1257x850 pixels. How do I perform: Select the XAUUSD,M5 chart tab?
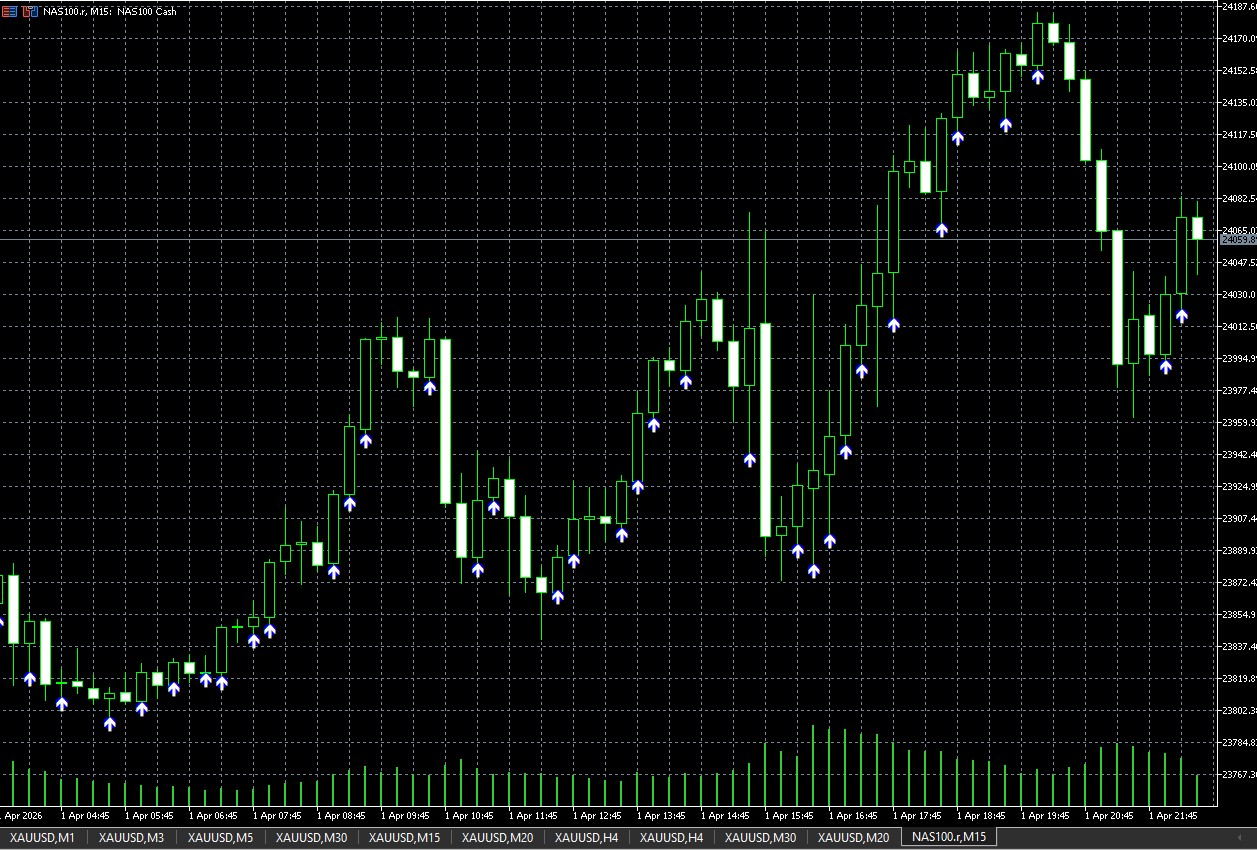click(220, 837)
